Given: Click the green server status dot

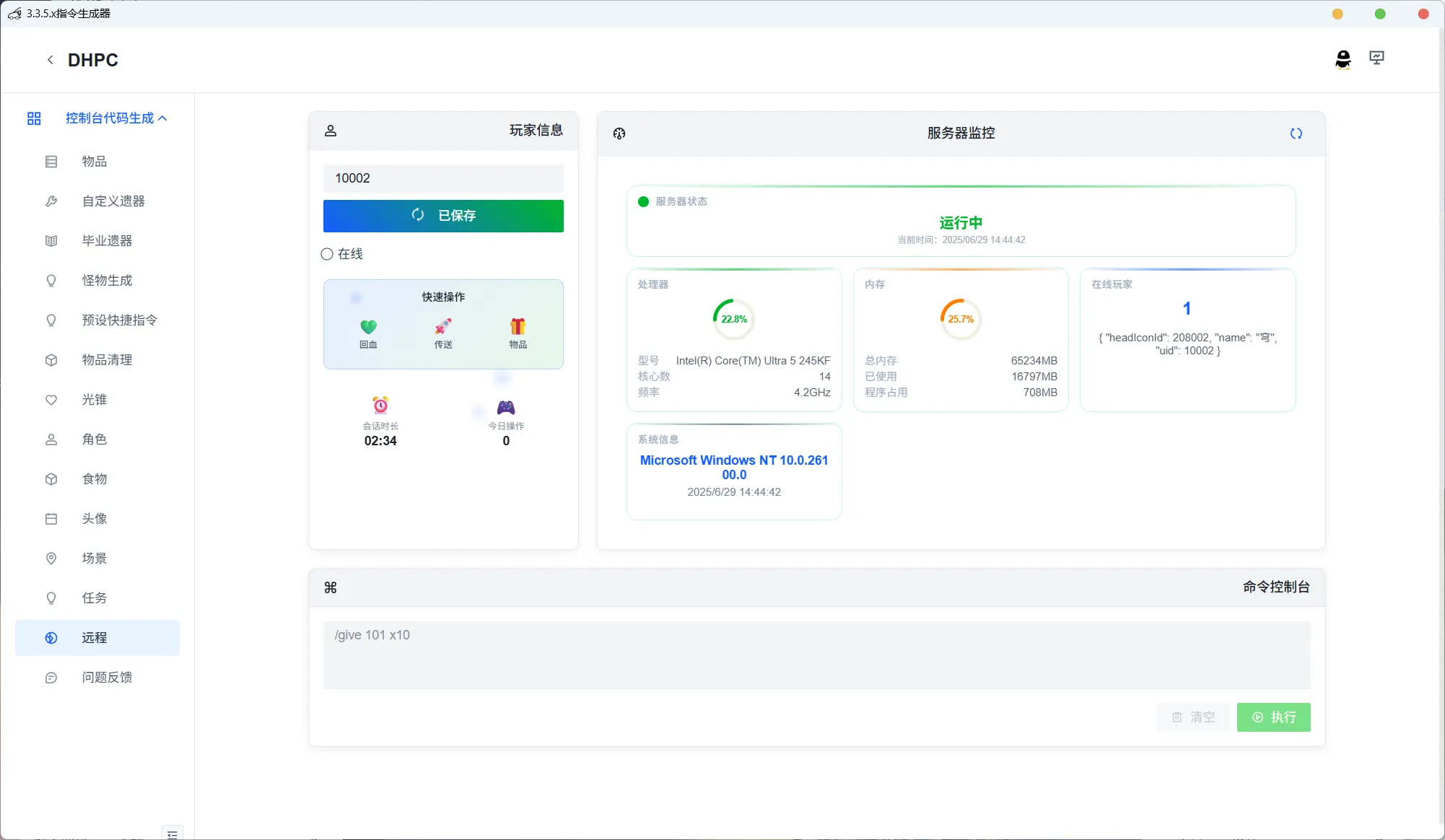Looking at the screenshot, I should (x=643, y=202).
